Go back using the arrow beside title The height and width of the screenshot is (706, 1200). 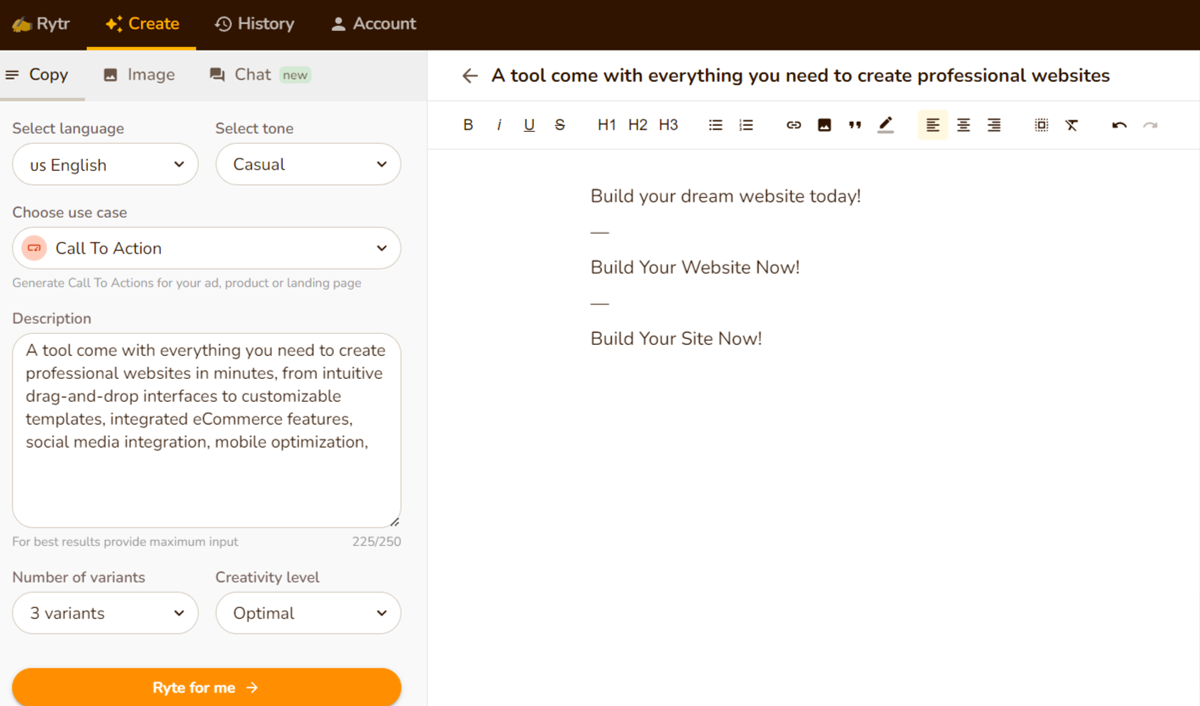470,76
